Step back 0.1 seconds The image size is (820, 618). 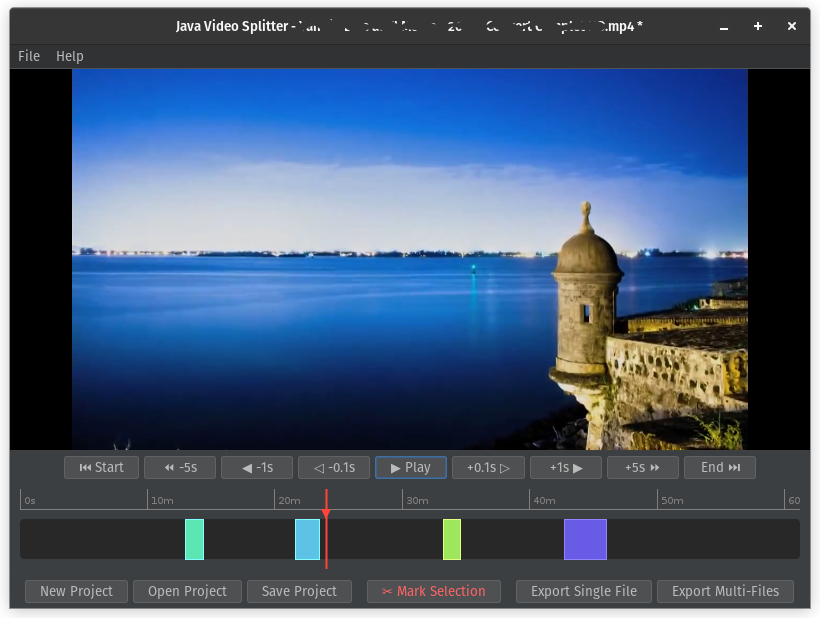pos(334,467)
